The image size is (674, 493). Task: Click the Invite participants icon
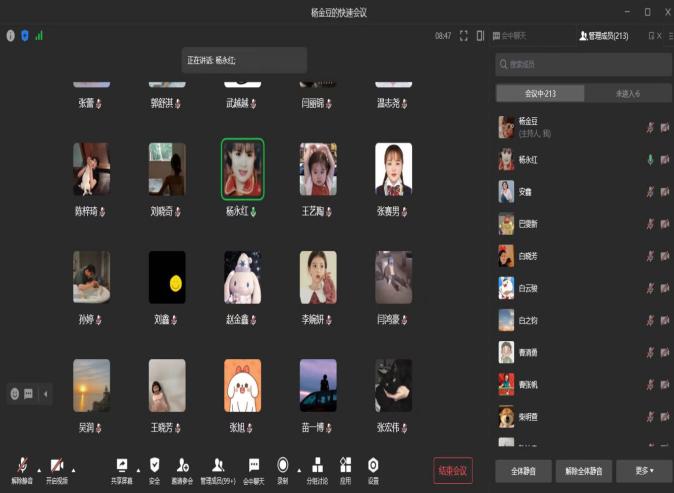coord(182,465)
